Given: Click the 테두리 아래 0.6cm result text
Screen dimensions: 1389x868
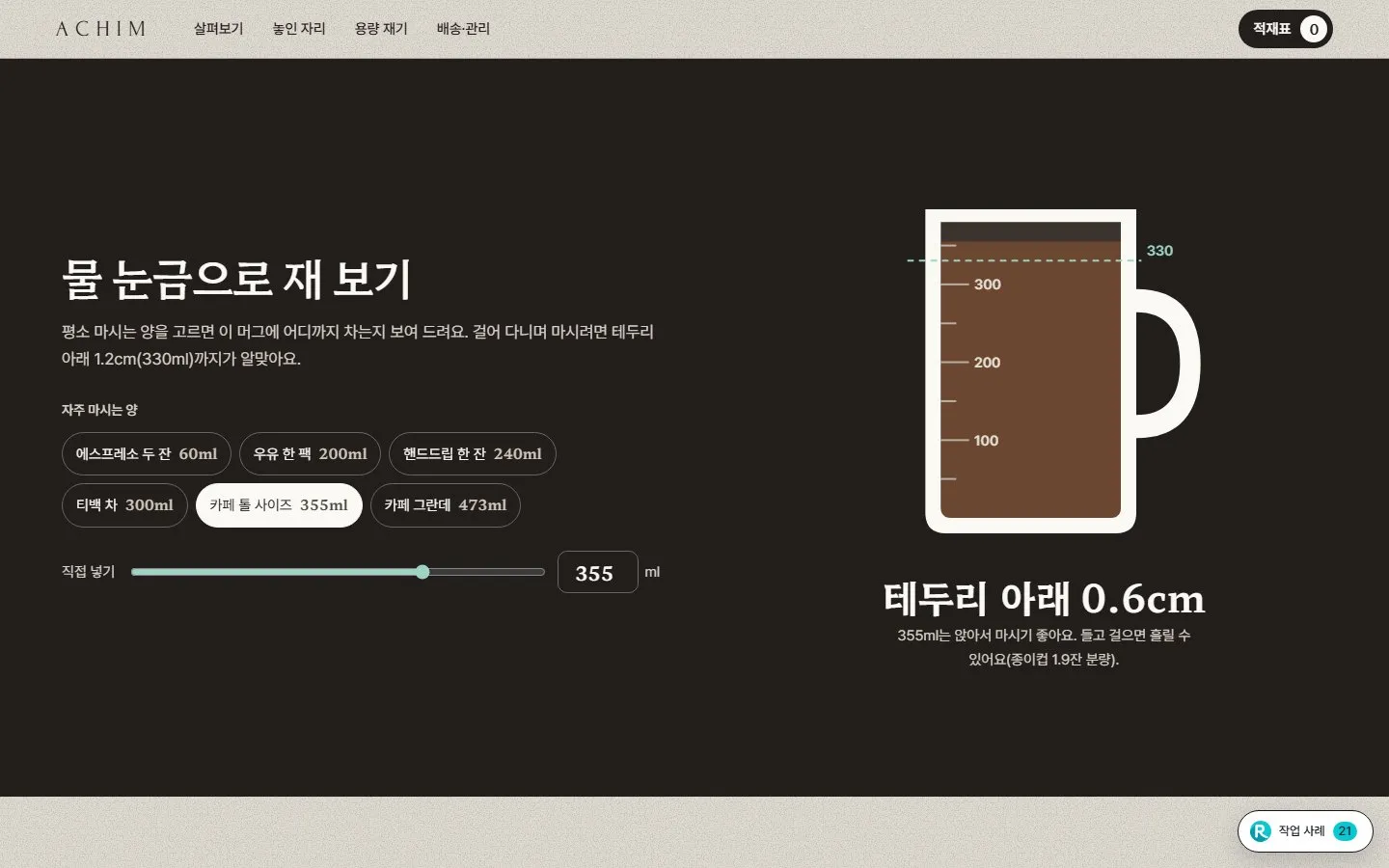Looking at the screenshot, I should [1044, 599].
